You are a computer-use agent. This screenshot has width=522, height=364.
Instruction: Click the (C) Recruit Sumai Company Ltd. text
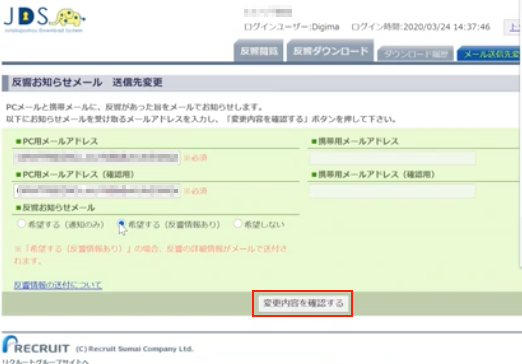coord(135,349)
